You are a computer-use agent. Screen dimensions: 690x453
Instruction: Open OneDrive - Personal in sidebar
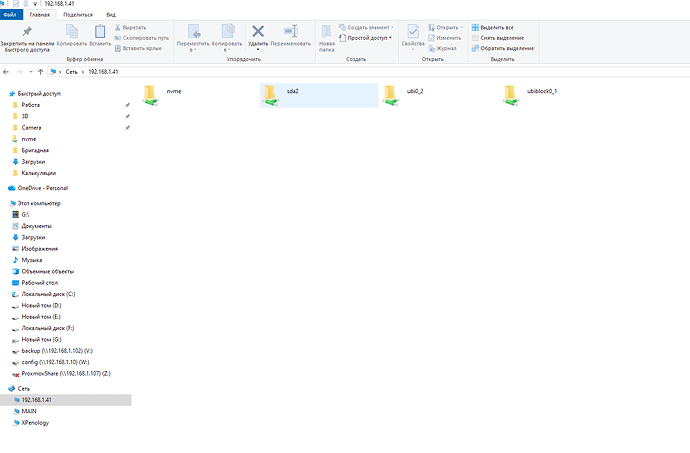(x=42, y=188)
